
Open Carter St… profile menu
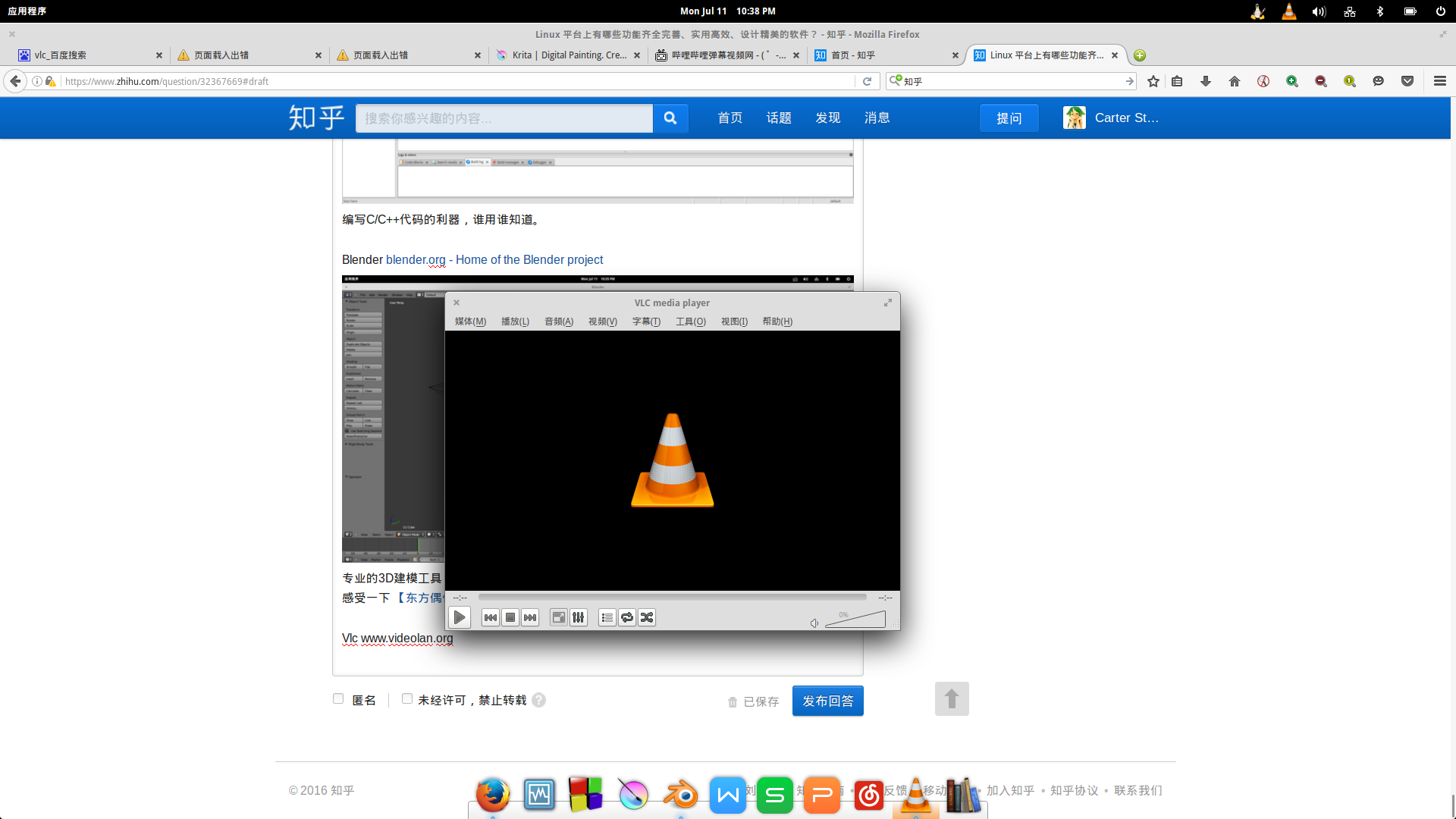pos(1112,118)
